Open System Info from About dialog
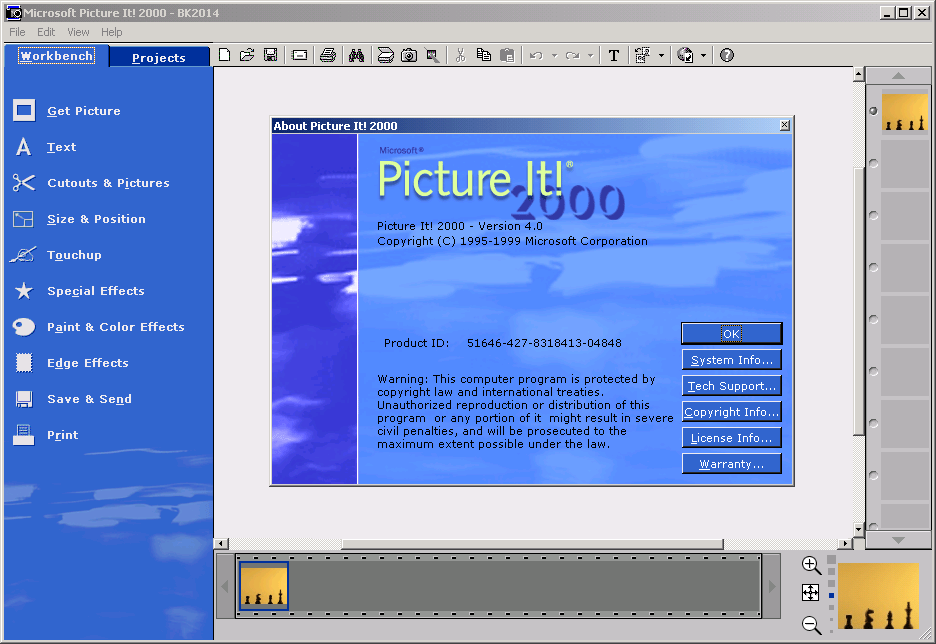The width and height of the screenshot is (936, 644). click(x=731, y=360)
